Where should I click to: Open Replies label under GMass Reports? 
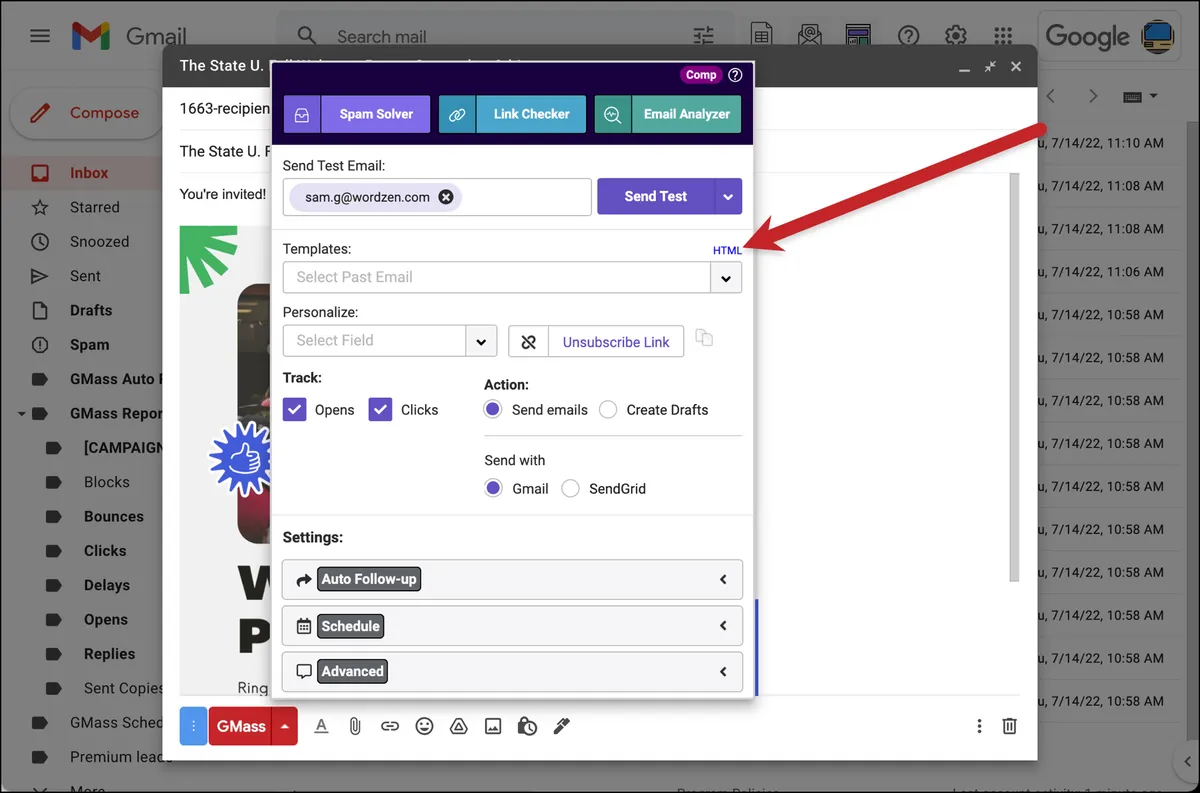[x=109, y=654]
